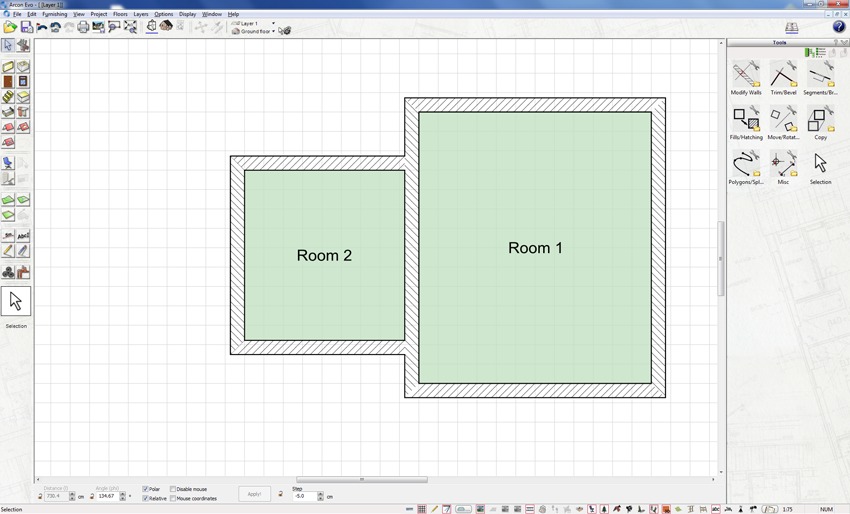
Task: Open the Help question mark icon
Action: (x=839, y=27)
